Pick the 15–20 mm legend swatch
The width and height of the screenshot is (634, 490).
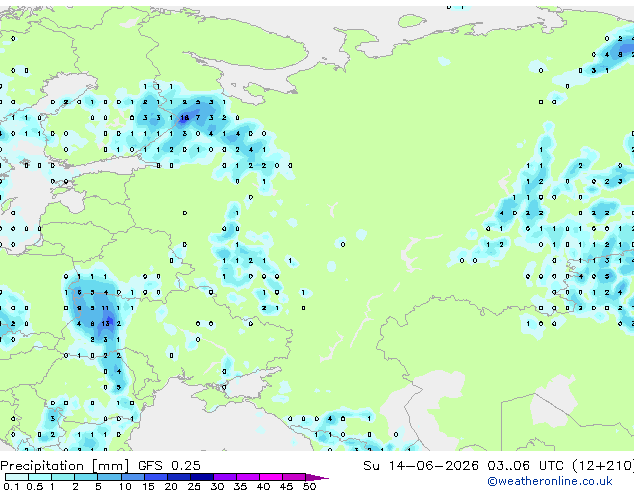click(x=155, y=477)
